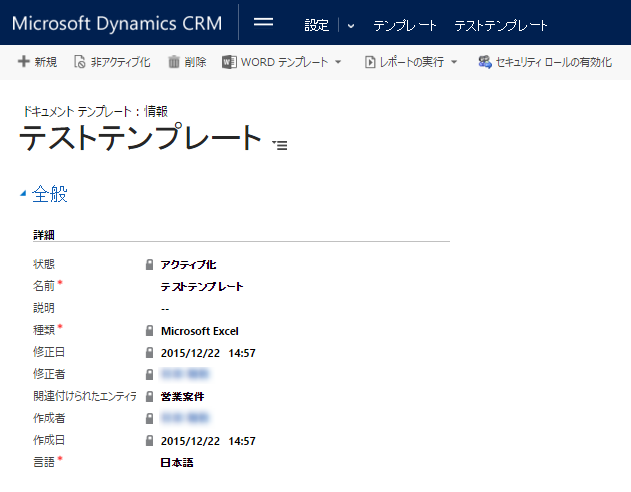Click the related entity value 営業案件
Viewport: 631px width, 492px height.
[x=182, y=397]
